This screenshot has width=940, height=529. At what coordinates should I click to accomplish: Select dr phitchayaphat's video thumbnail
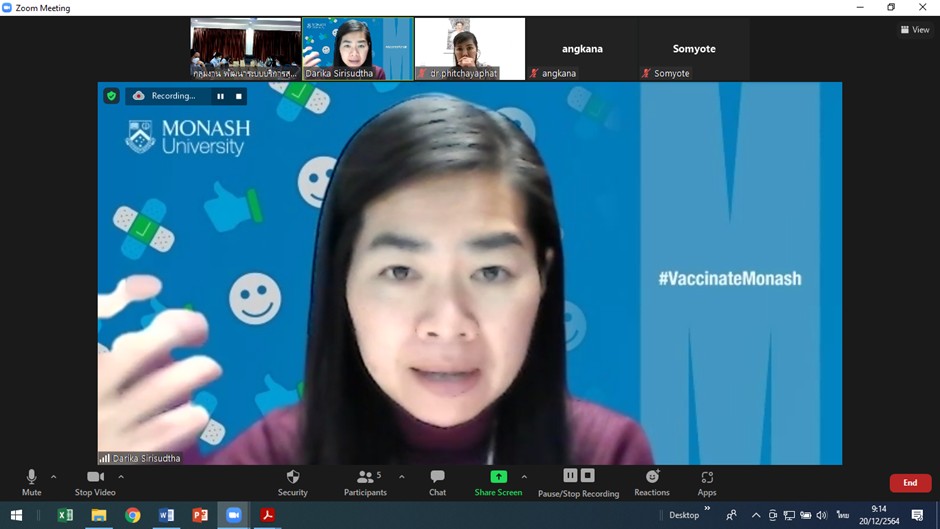(x=470, y=49)
